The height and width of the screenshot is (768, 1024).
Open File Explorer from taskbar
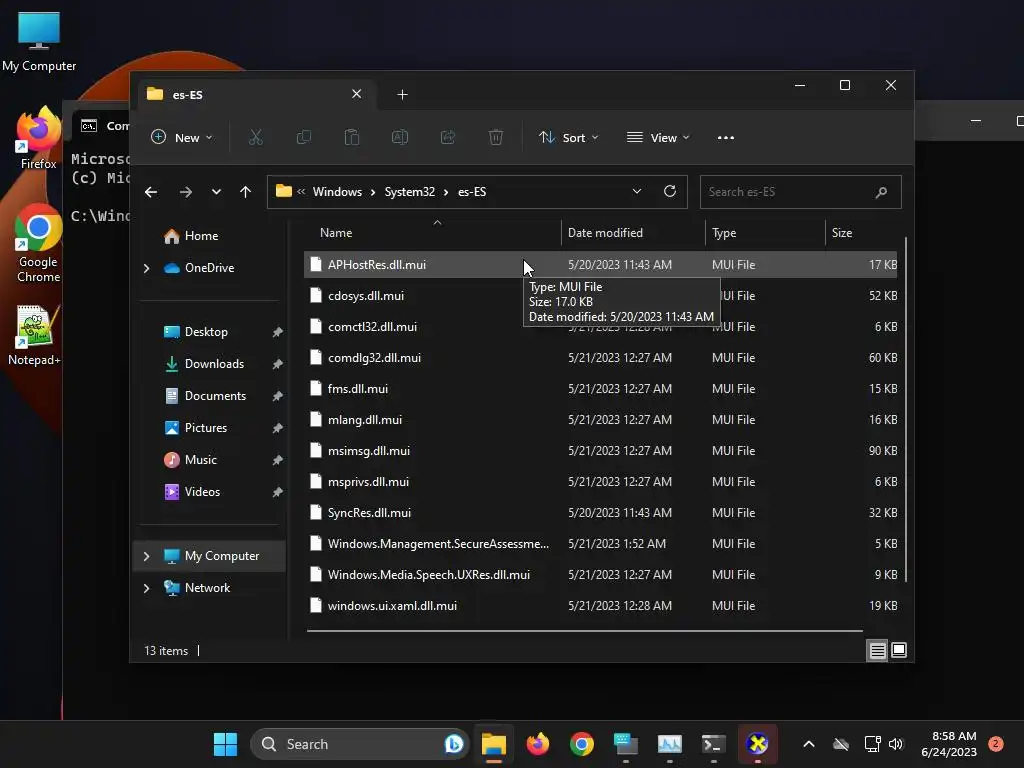pyautogui.click(x=494, y=744)
